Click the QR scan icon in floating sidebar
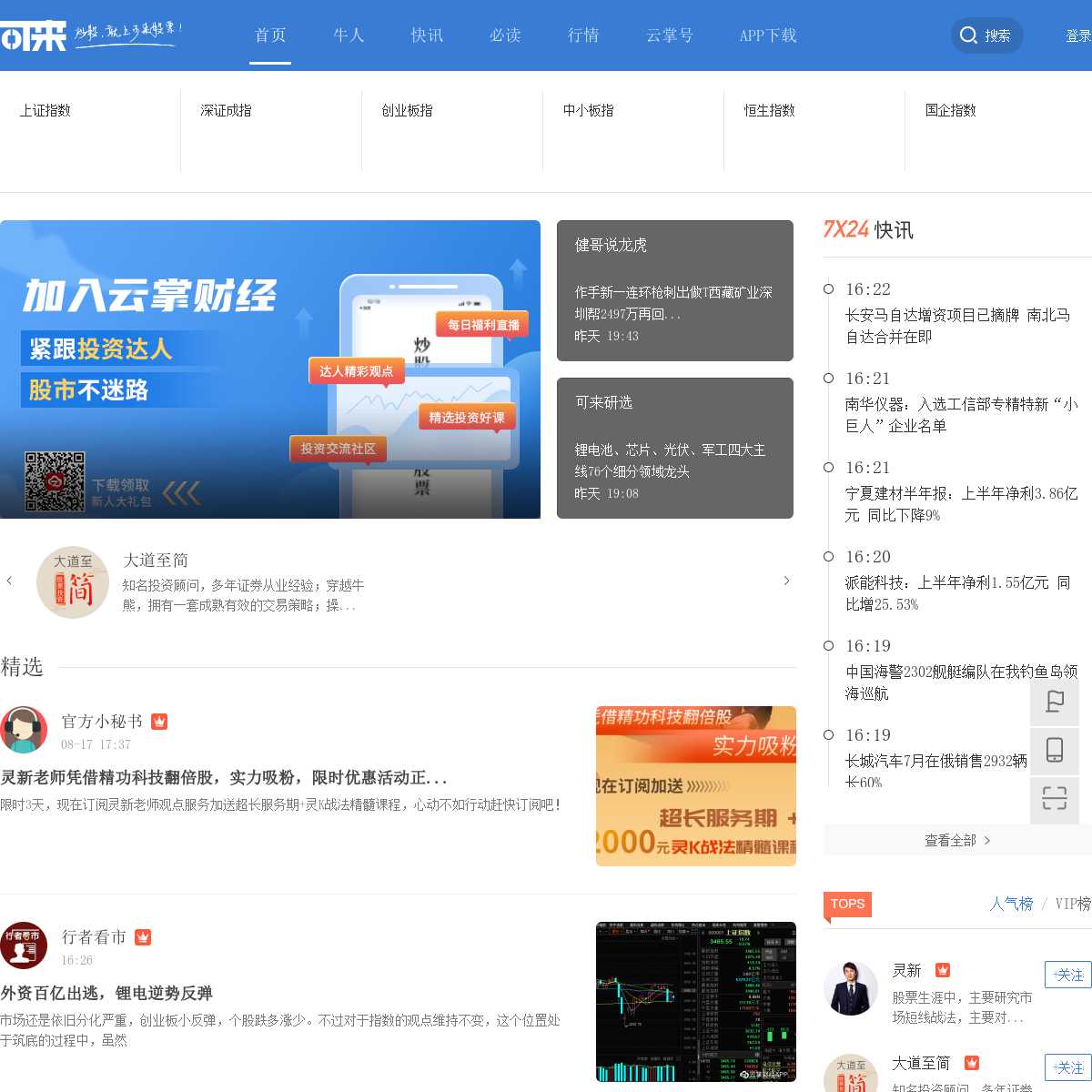This screenshot has width=1092, height=1092. pos(1055,798)
